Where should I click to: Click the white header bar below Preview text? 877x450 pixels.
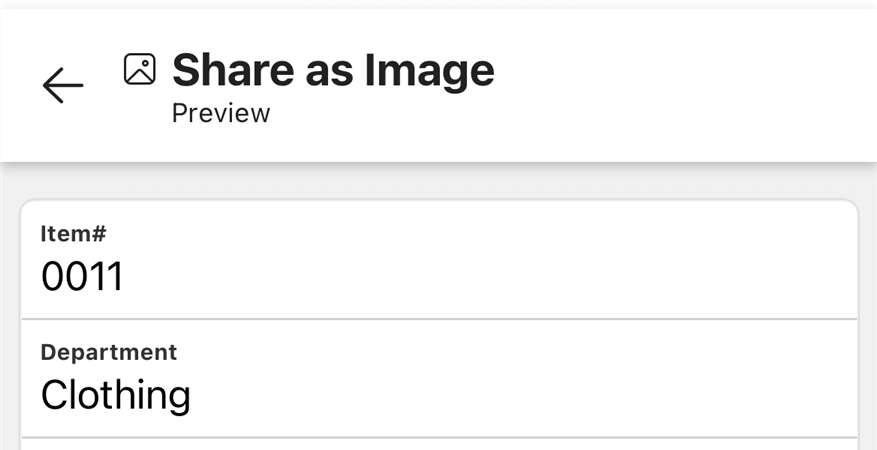438,144
